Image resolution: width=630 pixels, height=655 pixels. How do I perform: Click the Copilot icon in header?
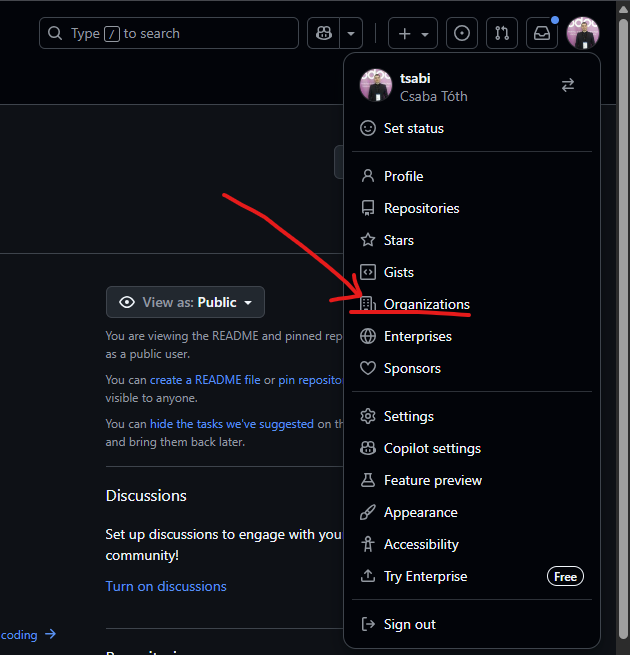(x=324, y=33)
